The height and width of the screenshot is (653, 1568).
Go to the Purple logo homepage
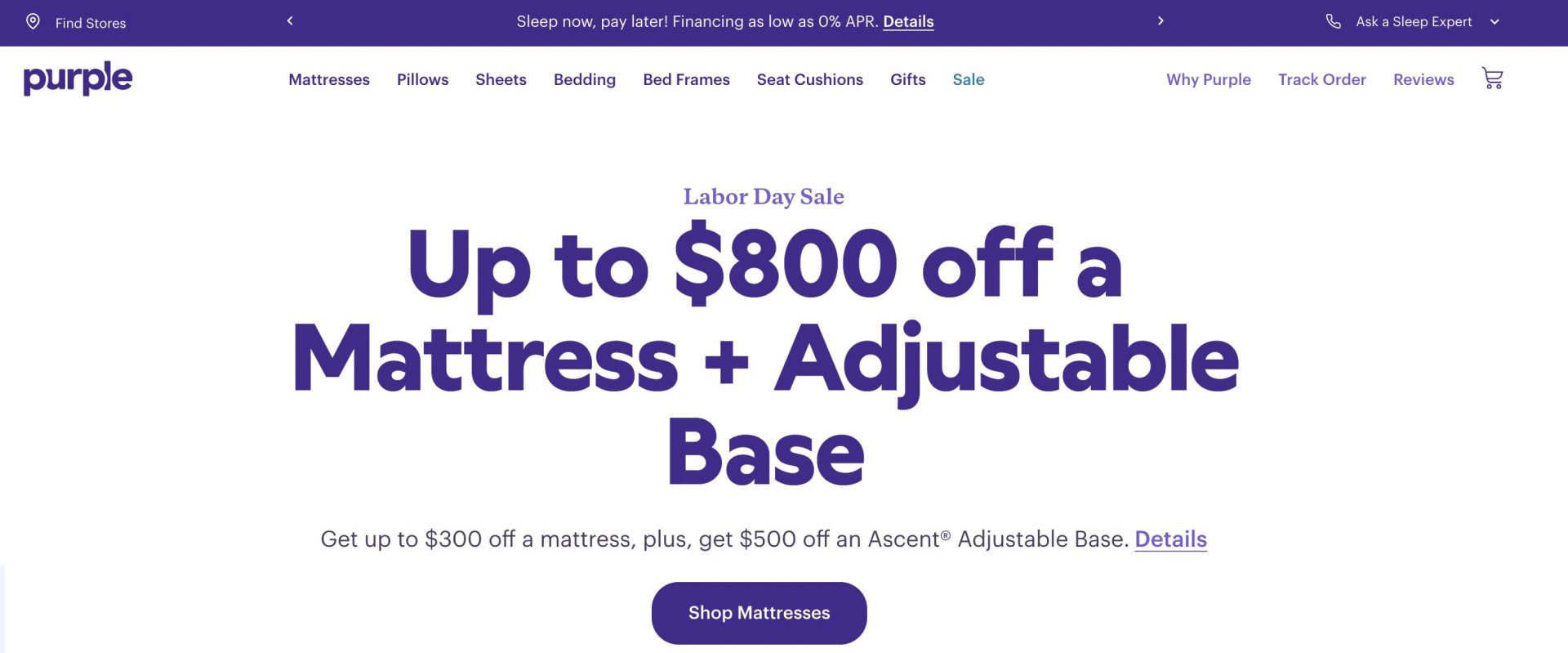click(78, 78)
